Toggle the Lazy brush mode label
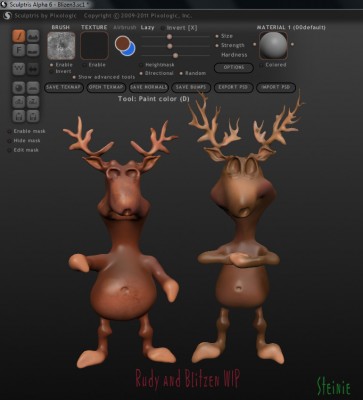363x400 pixels. 147,27
